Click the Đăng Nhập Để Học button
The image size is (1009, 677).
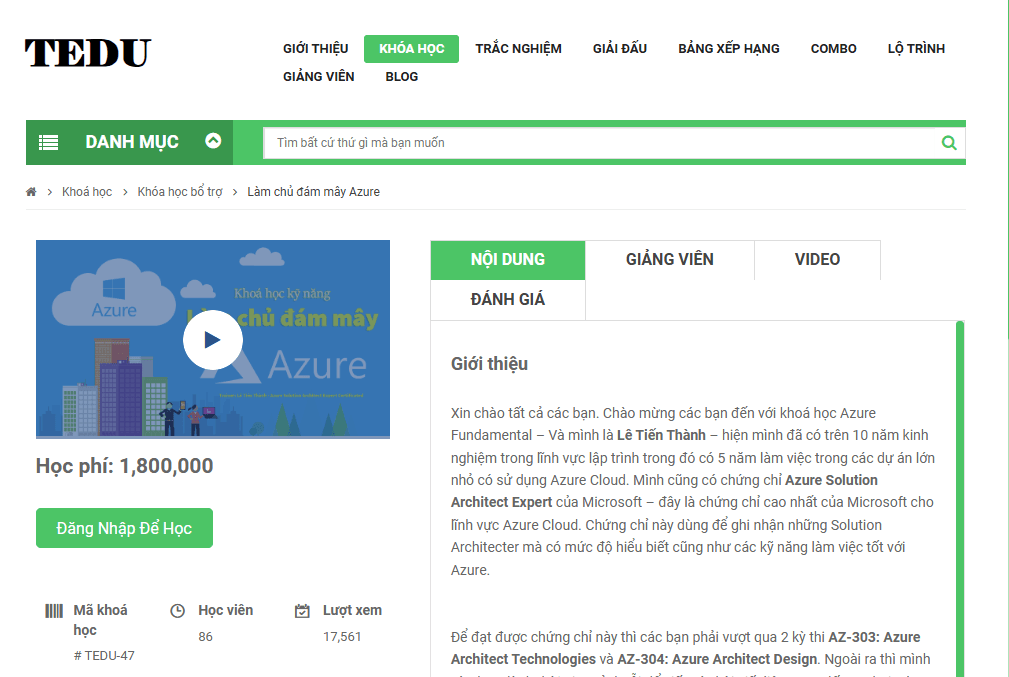coord(124,528)
